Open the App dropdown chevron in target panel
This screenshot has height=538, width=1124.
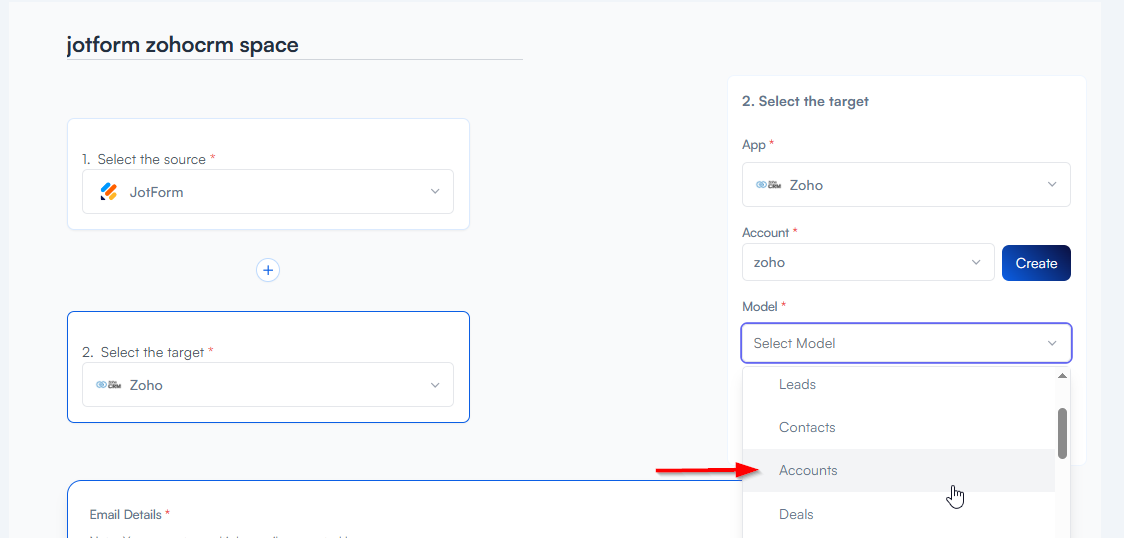click(1052, 185)
